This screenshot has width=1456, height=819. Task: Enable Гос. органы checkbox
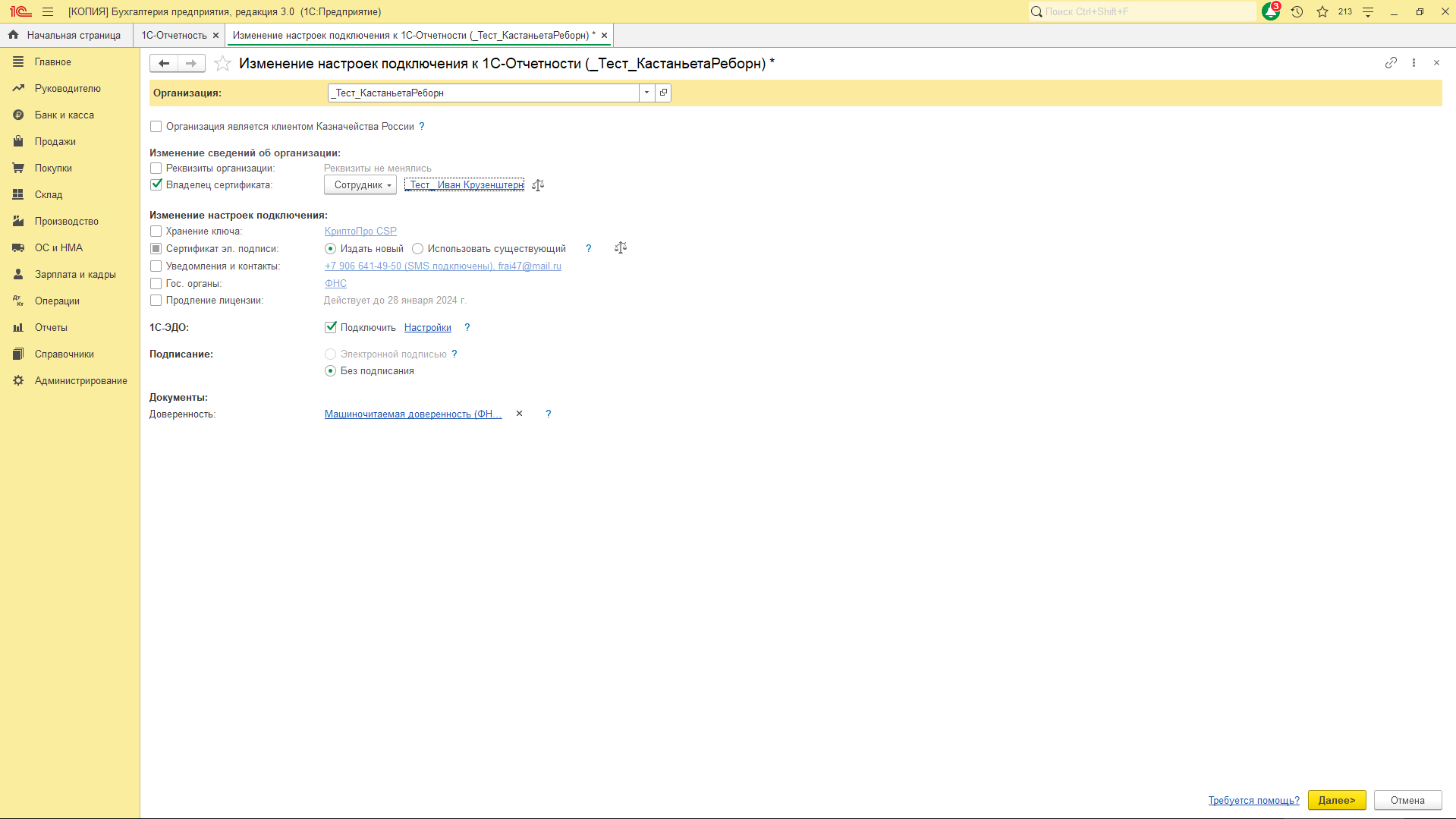click(156, 284)
